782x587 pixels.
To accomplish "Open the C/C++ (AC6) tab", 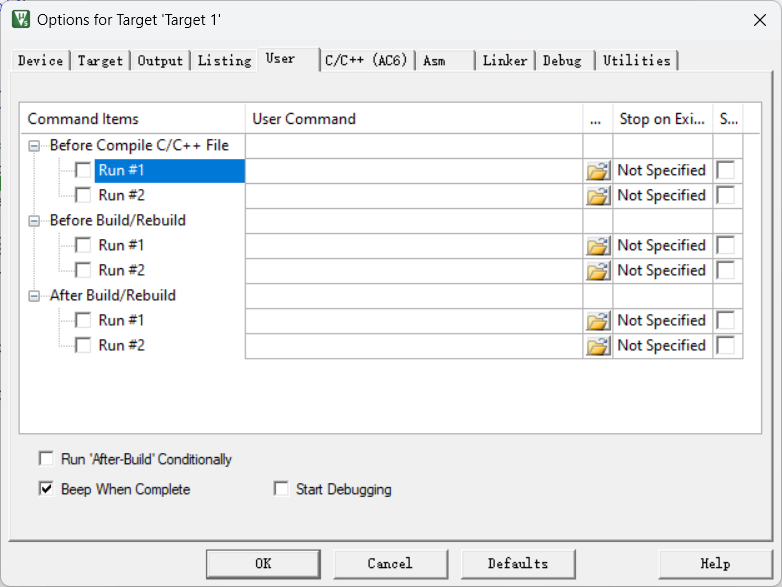I will [x=366, y=61].
